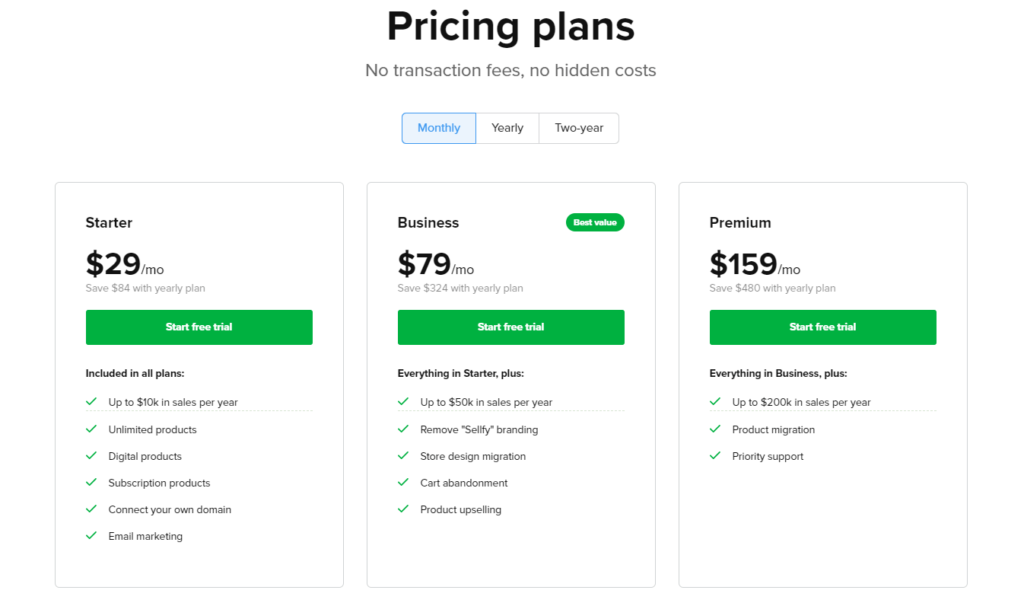
Task: Click checkmark beside Unlimited products
Action: coord(91,429)
